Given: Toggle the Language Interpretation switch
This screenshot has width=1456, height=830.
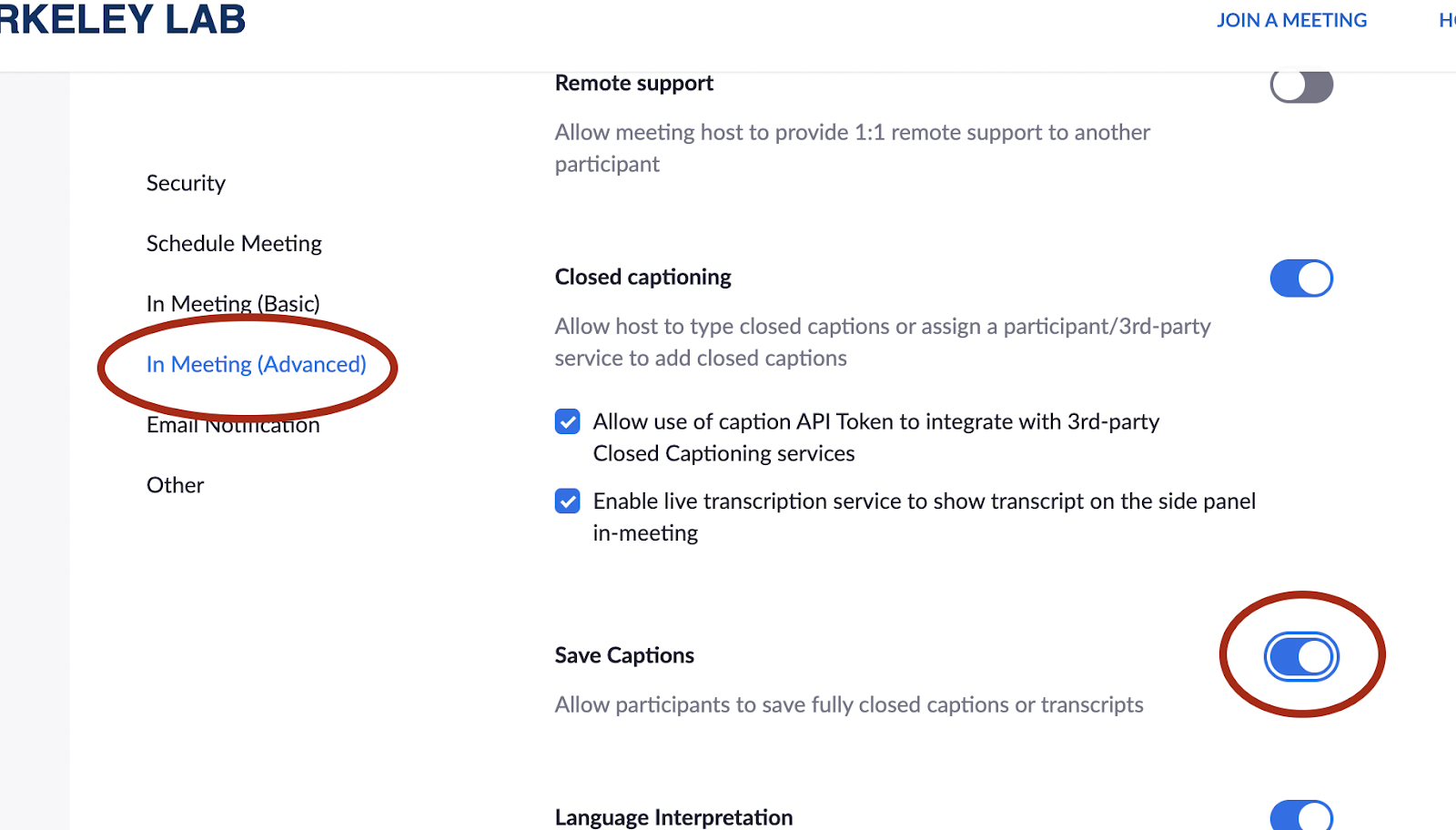Looking at the screenshot, I should 1301,815.
